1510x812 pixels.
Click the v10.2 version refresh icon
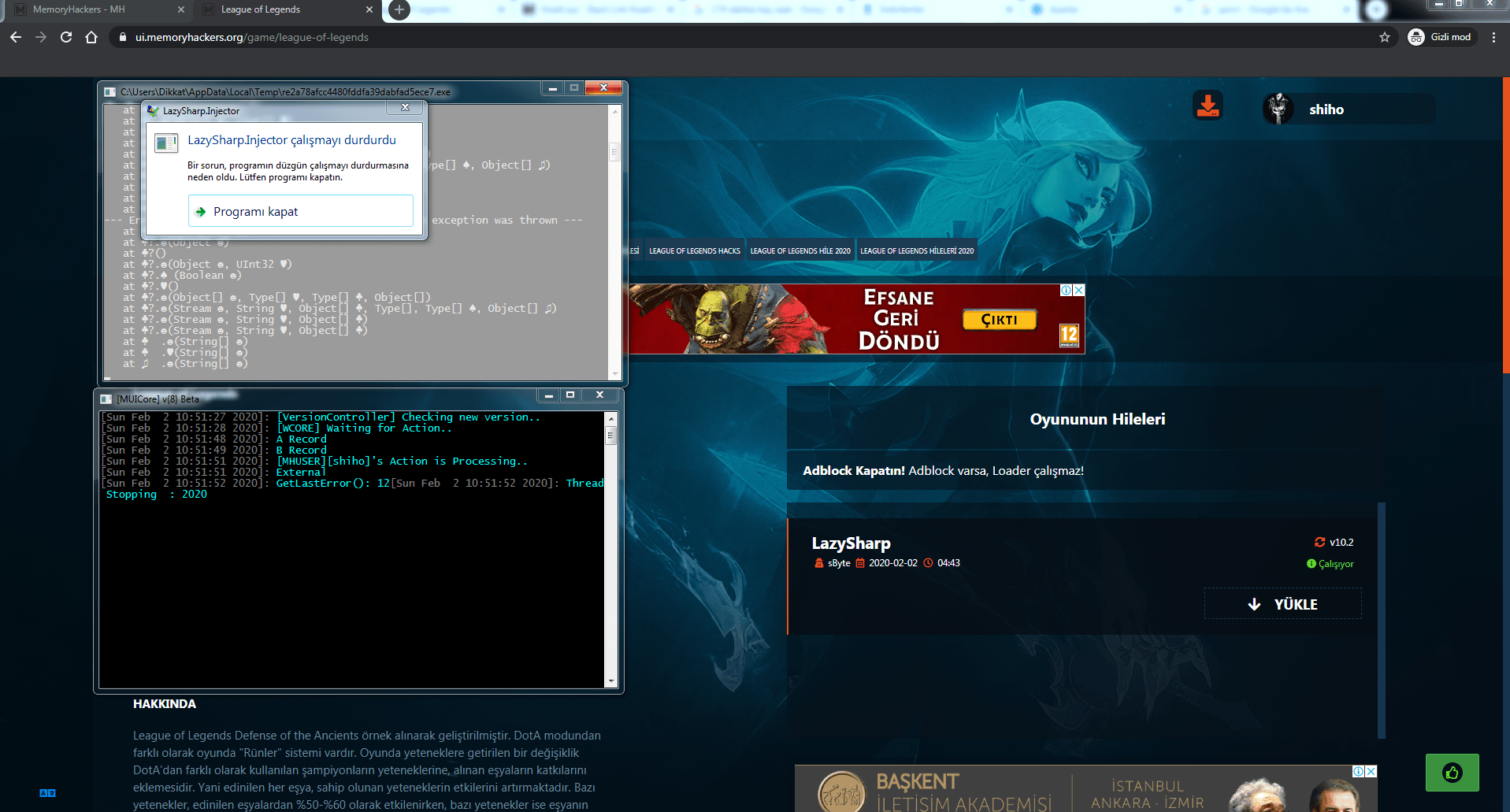click(x=1320, y=542)
